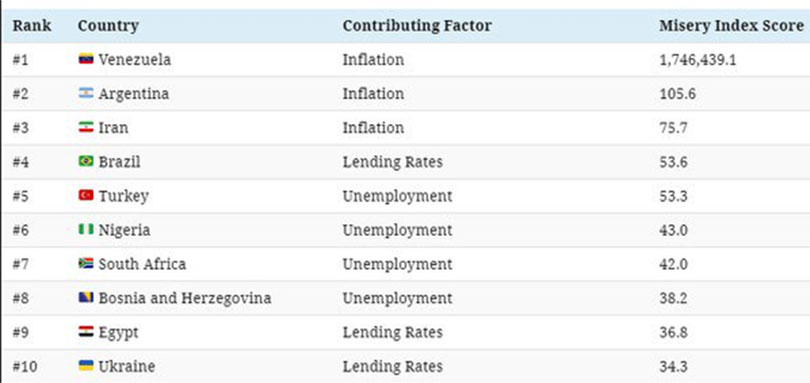This screenshot has height=383, width=810.
Task: Open the Venezuela country name
Action: pyautogui.click(x=134, y=59)
